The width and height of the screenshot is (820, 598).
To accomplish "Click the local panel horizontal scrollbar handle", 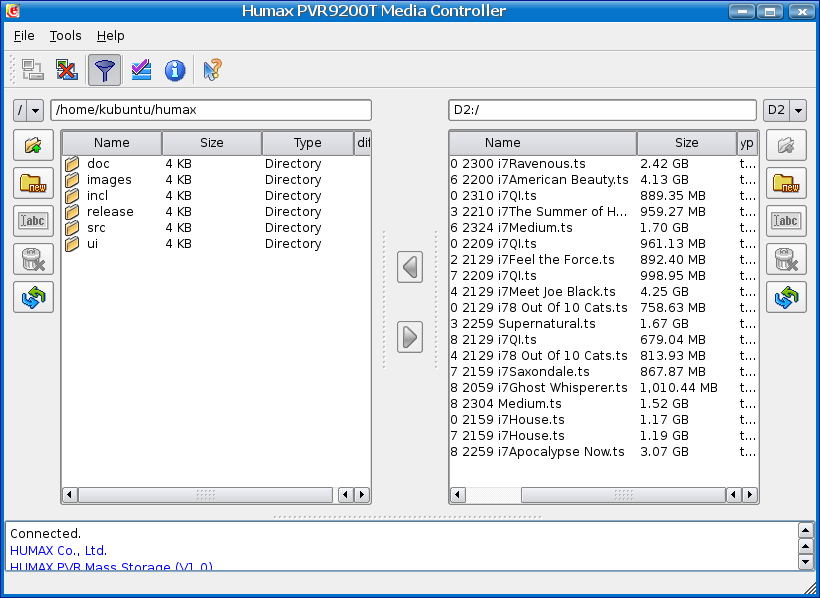I will 206,494.
